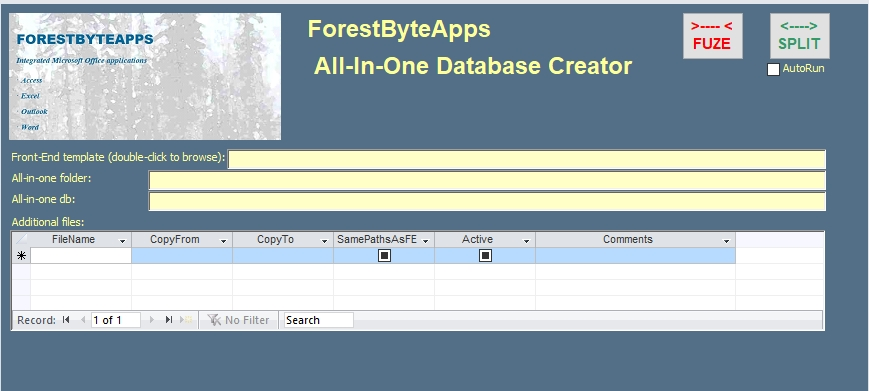This screenshot has width=869, height=391.
Task: Click the All-in-one db input field
Action: [x=487, y=202]
